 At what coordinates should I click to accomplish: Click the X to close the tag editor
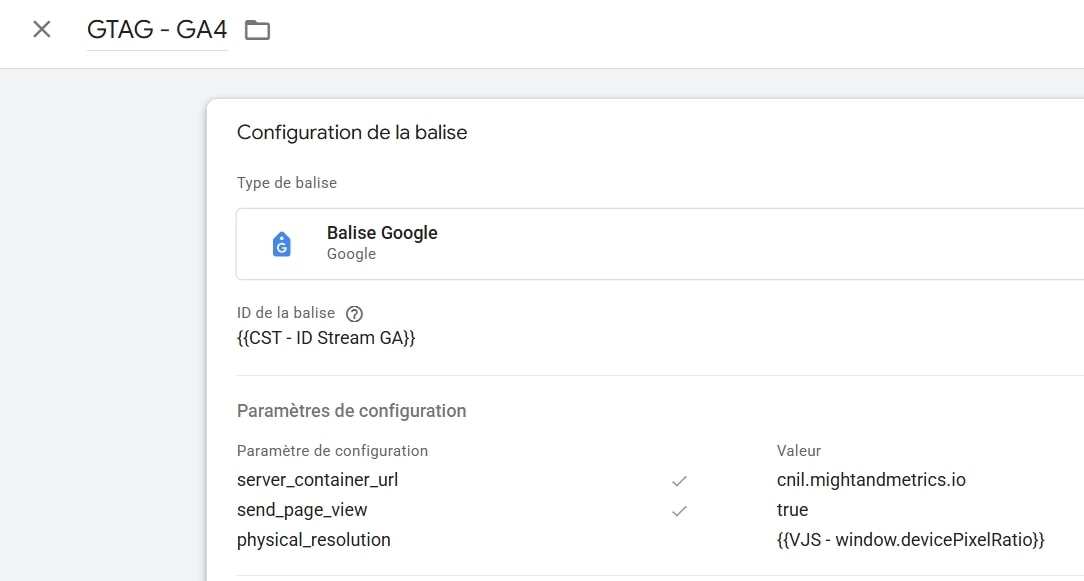coord(40,29)
